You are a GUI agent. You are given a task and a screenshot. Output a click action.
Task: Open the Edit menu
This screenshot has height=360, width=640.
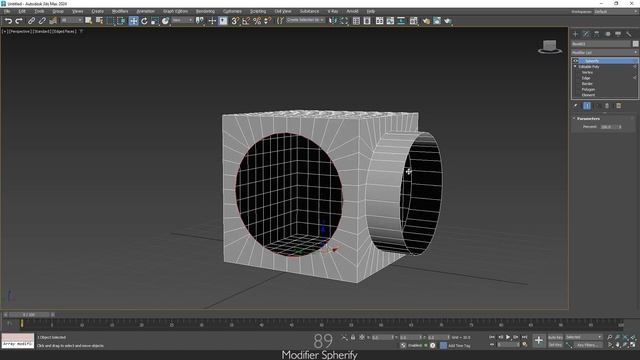point(22,11)
